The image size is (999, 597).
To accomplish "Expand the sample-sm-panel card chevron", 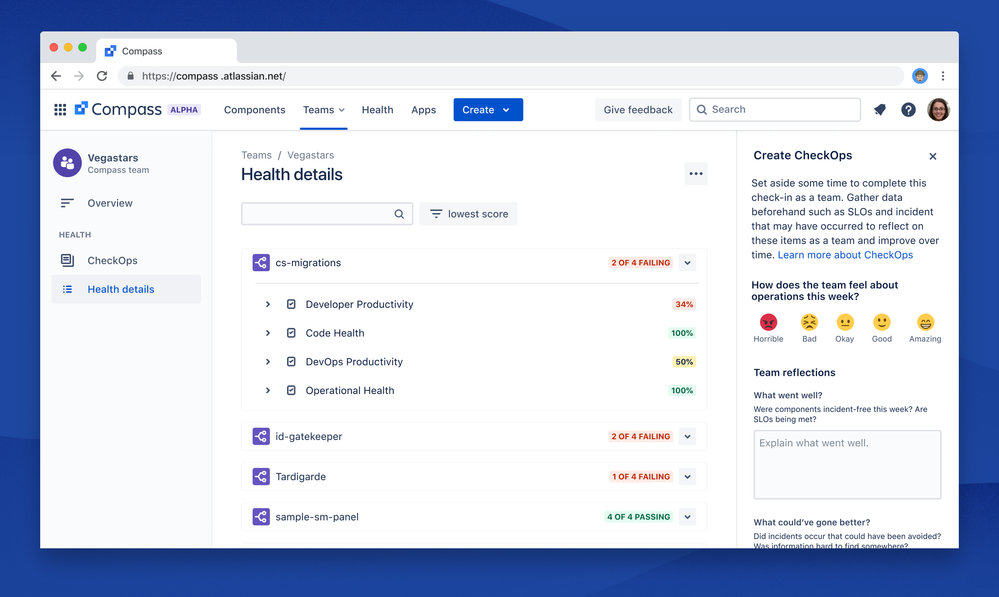I will point(687,517).
